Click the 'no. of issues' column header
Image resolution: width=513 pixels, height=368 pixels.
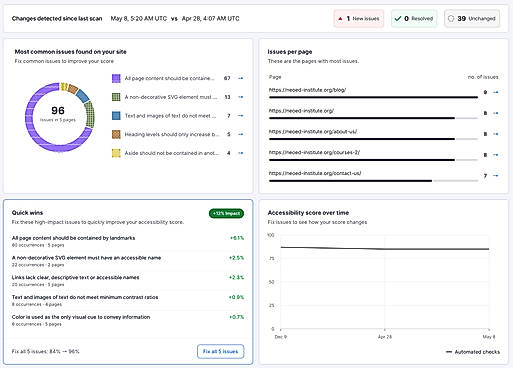[483, 77]
